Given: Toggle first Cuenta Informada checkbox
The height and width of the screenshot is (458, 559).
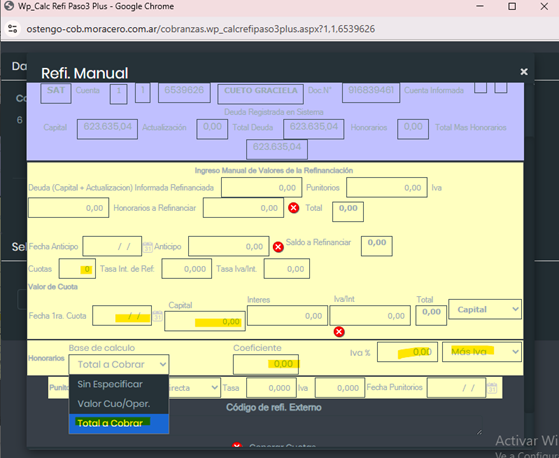Looking at the screenshot, I should (x=480, y=87).
